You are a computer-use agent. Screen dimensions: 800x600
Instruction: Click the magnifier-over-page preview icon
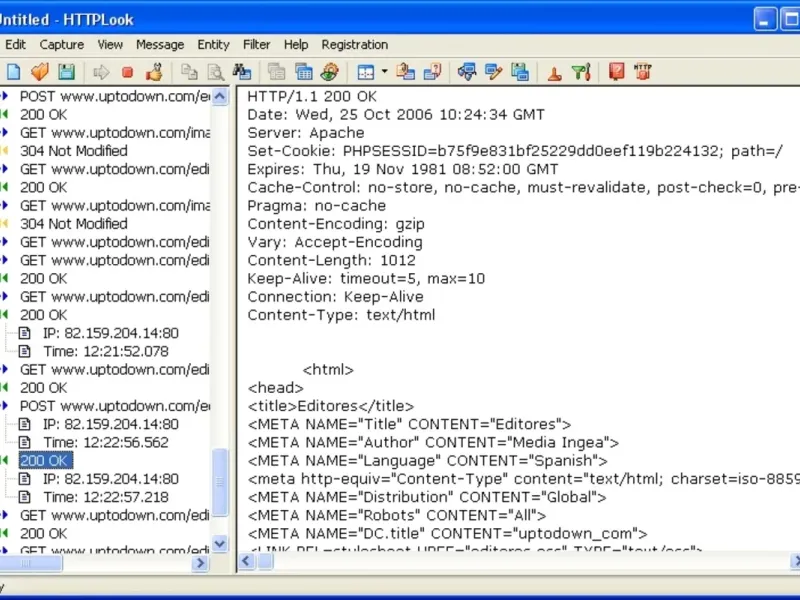pyautogui.click(x=216, y=72)
